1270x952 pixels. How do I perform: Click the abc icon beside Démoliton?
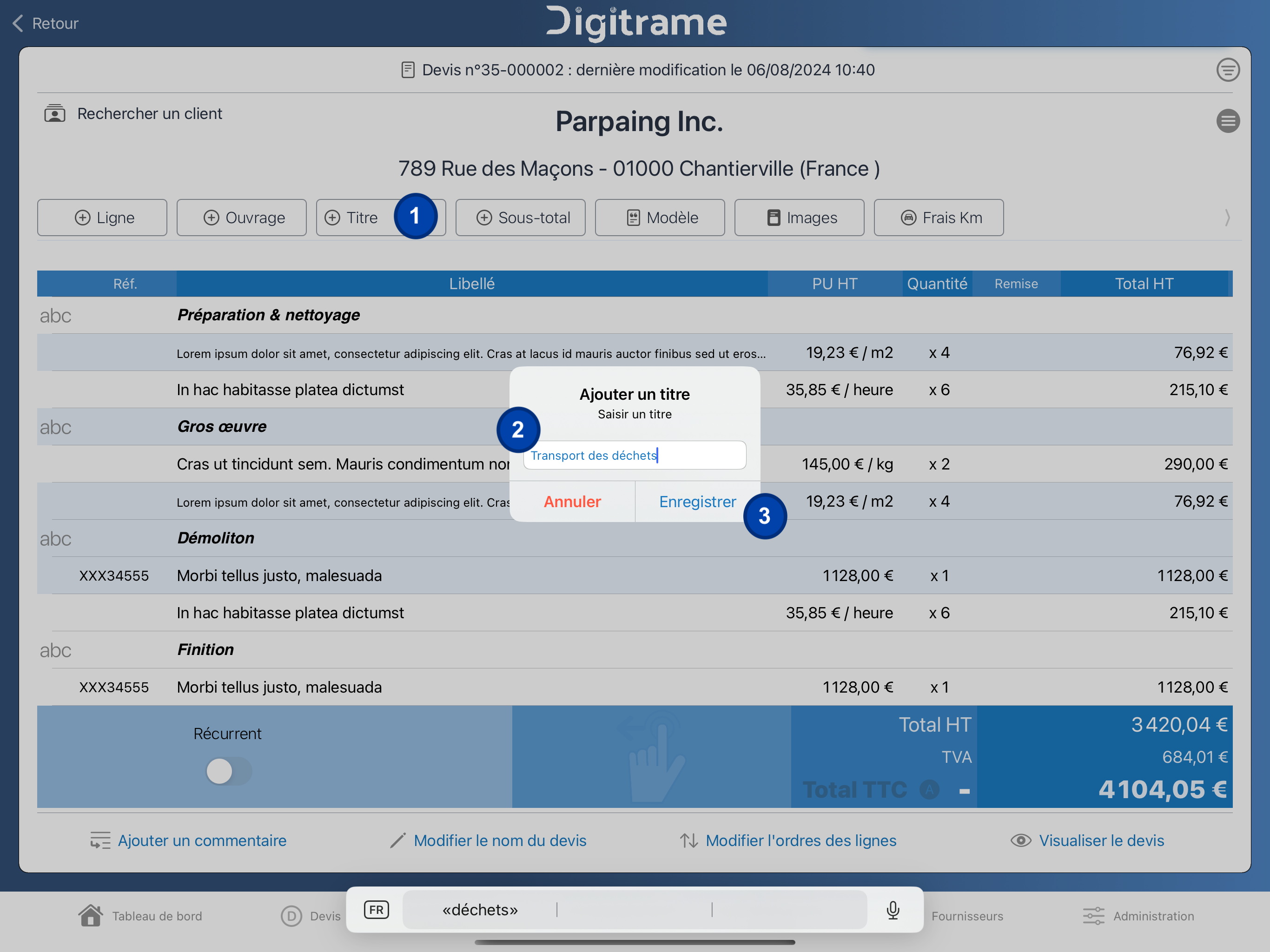point(56,539)
